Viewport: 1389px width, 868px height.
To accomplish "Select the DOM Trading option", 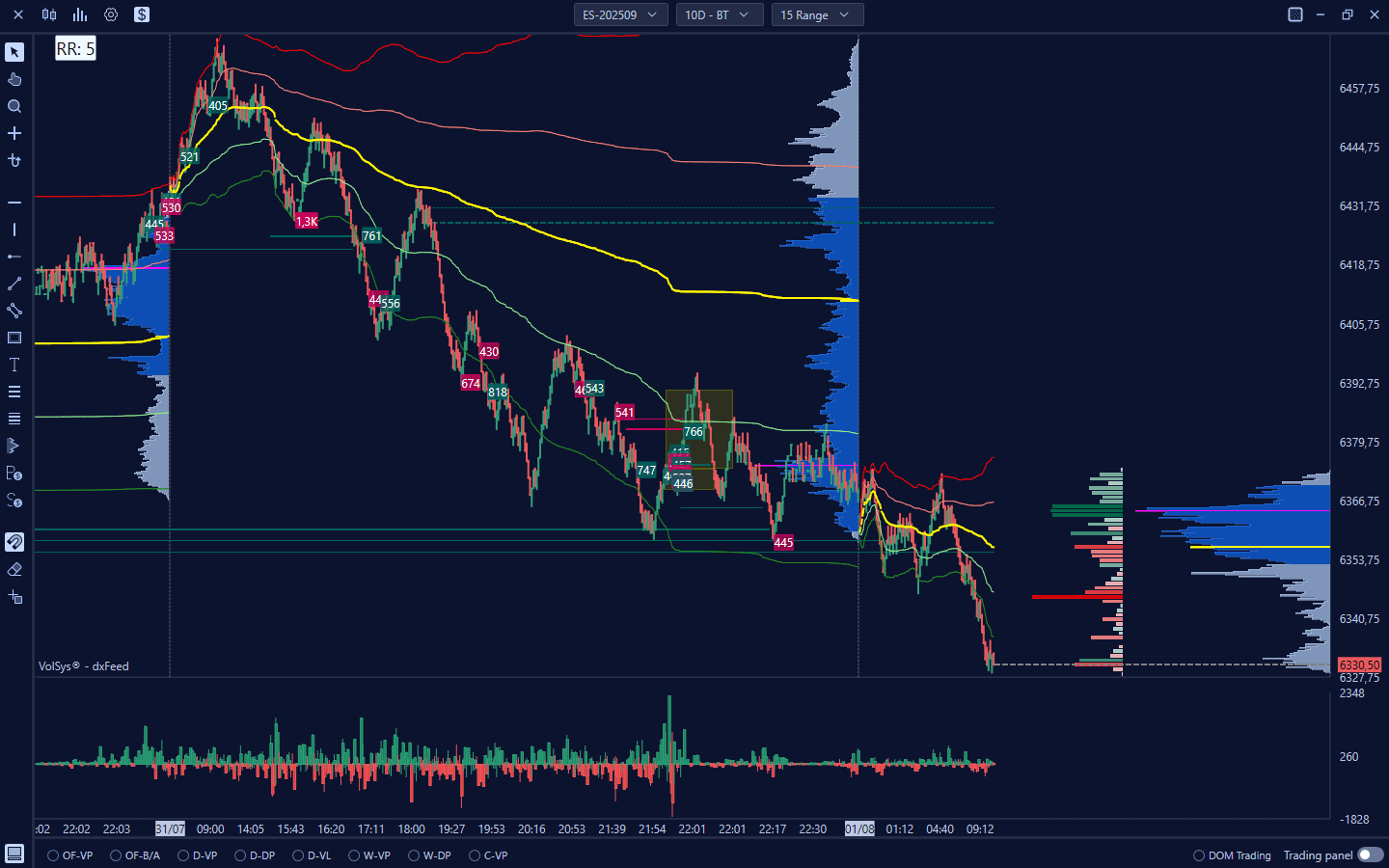I will [x=1199, y=855].
